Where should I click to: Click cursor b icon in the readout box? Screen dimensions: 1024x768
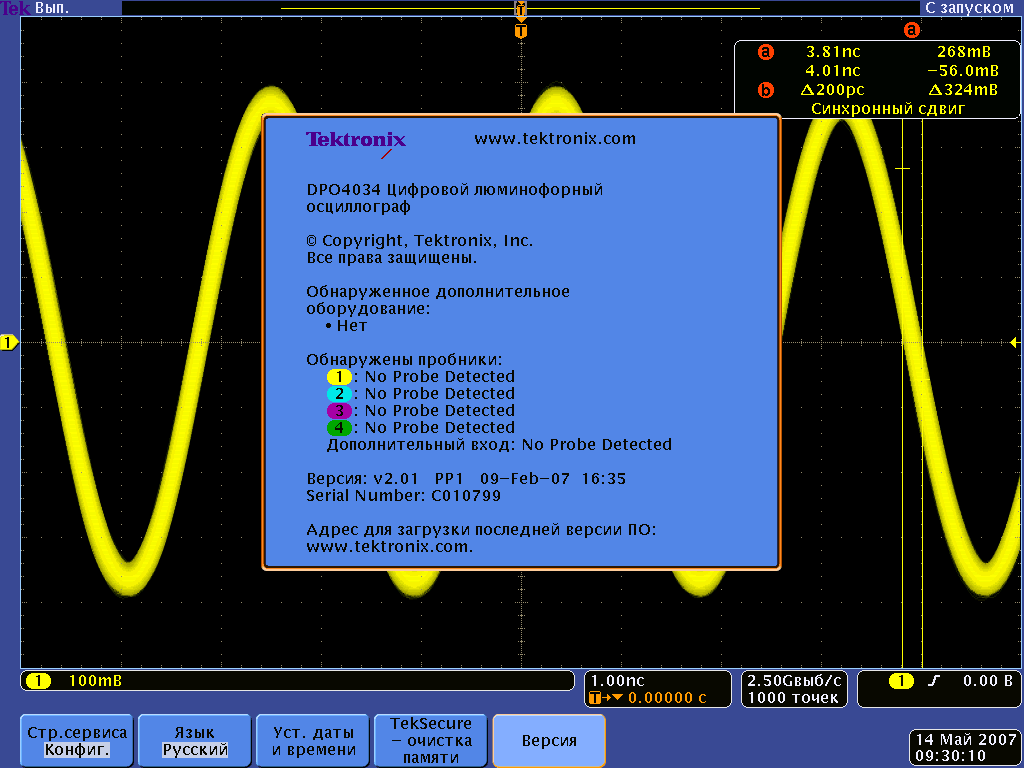[x=766, y=90]
